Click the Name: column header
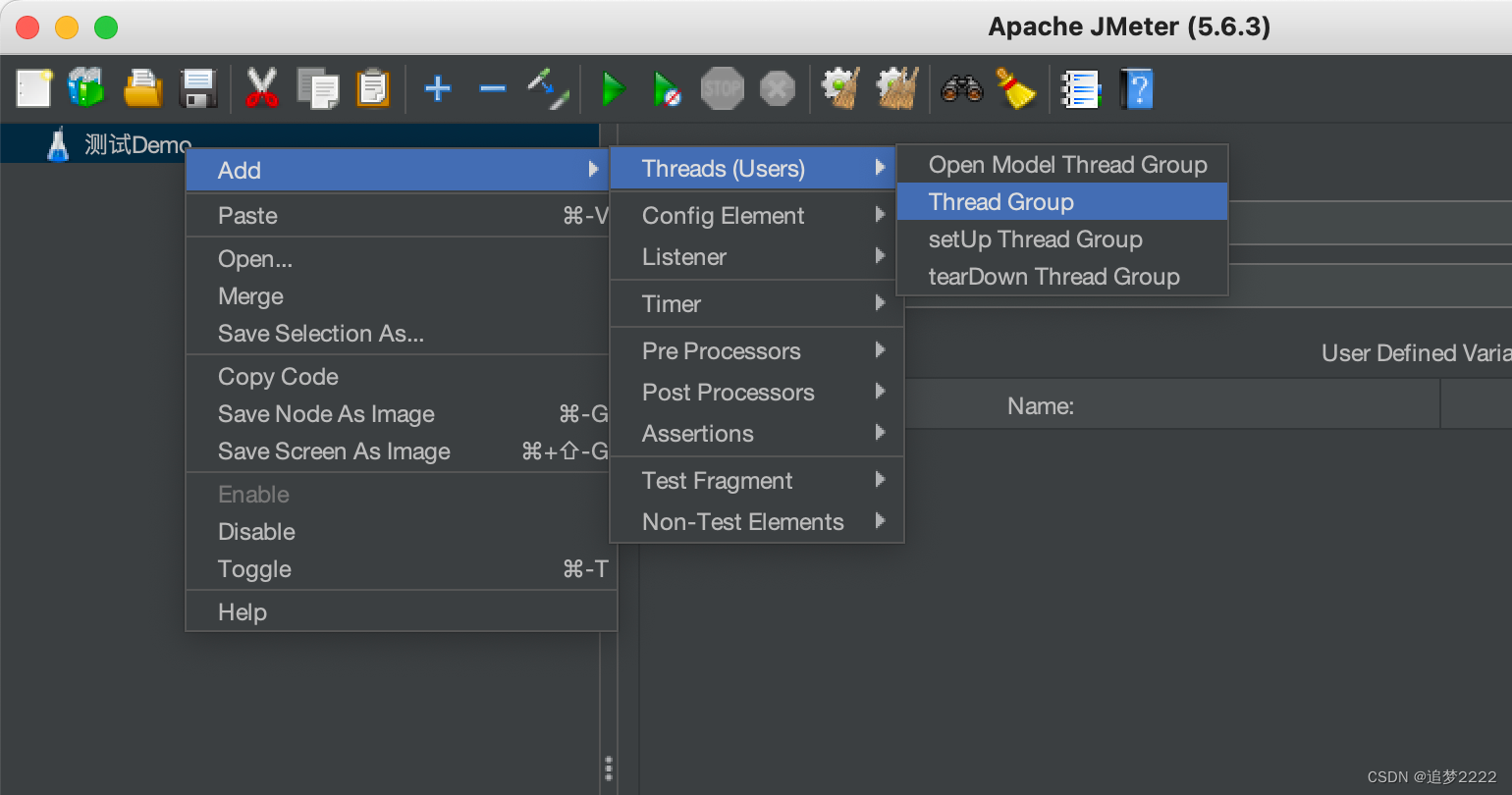Screen dimensions: 1512x795 (1041, 405)
